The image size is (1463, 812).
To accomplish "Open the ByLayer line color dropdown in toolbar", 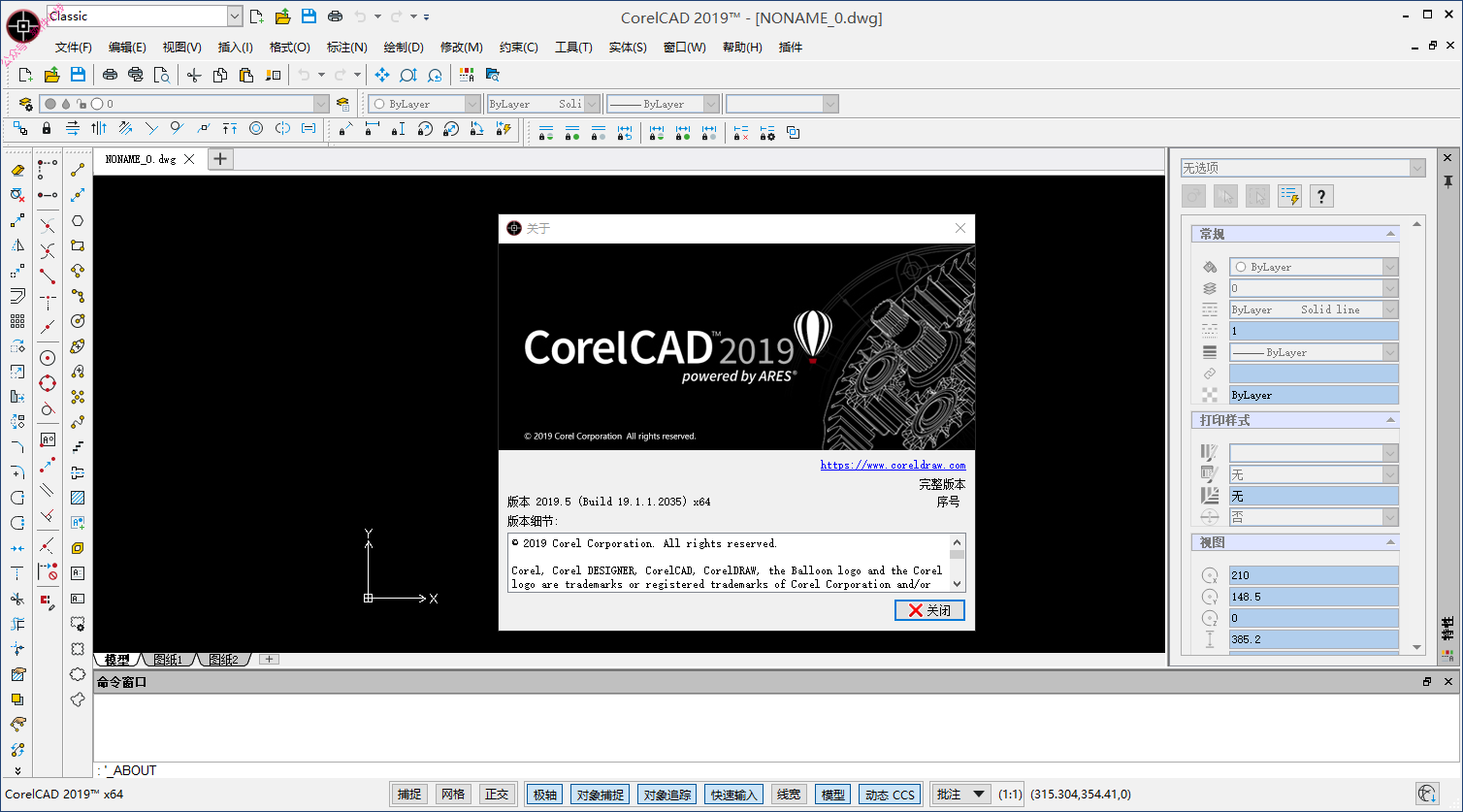I will coord(472,104).
